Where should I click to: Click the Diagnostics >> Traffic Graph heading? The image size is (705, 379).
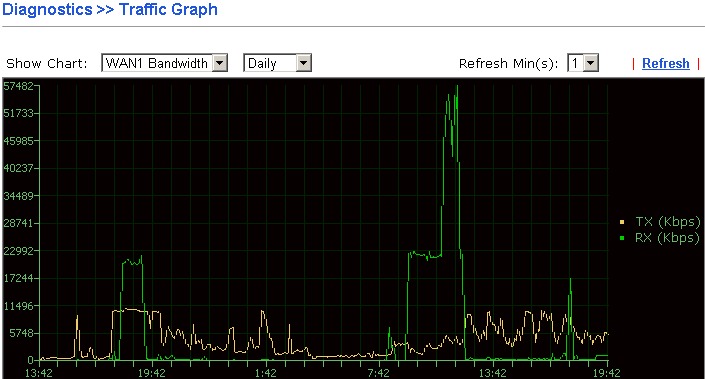coord(110,9)
